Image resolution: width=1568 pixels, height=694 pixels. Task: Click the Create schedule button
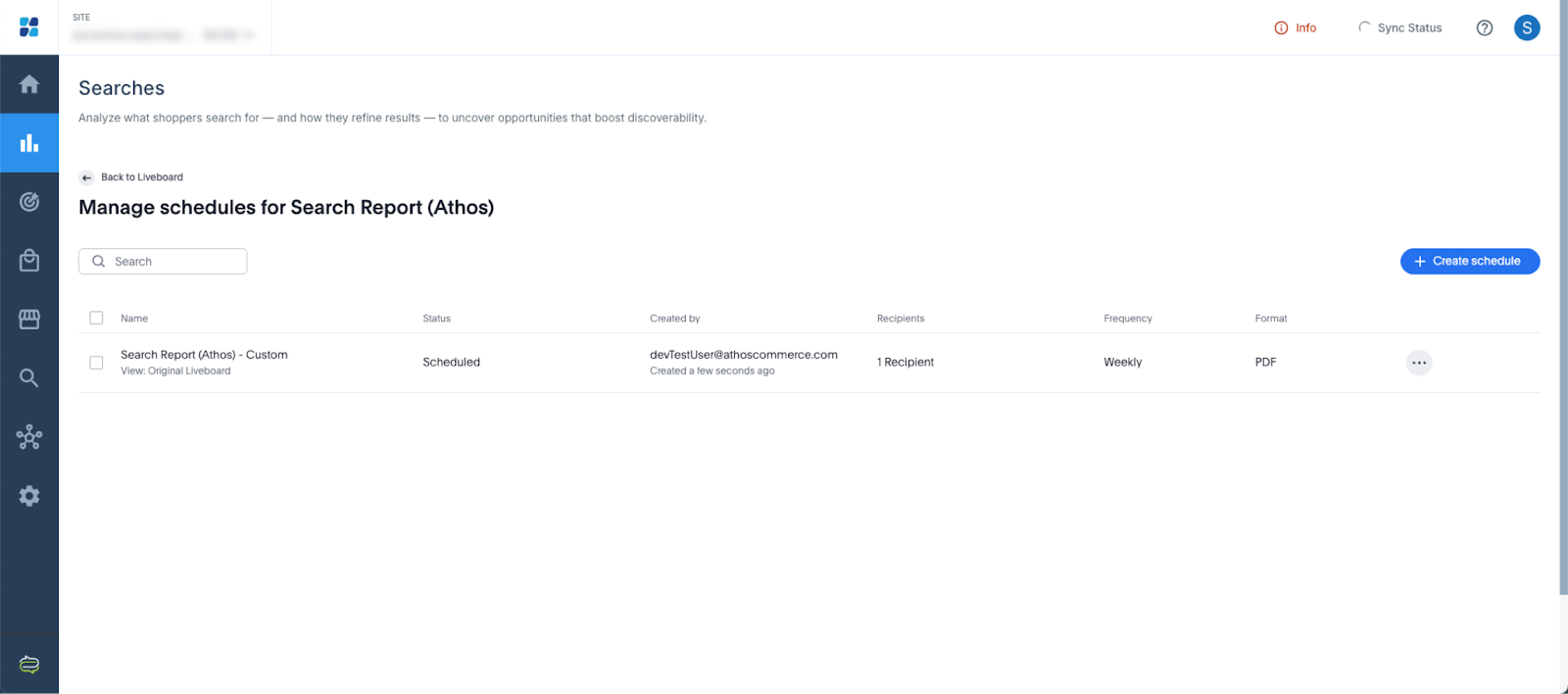click(1469, 262)
